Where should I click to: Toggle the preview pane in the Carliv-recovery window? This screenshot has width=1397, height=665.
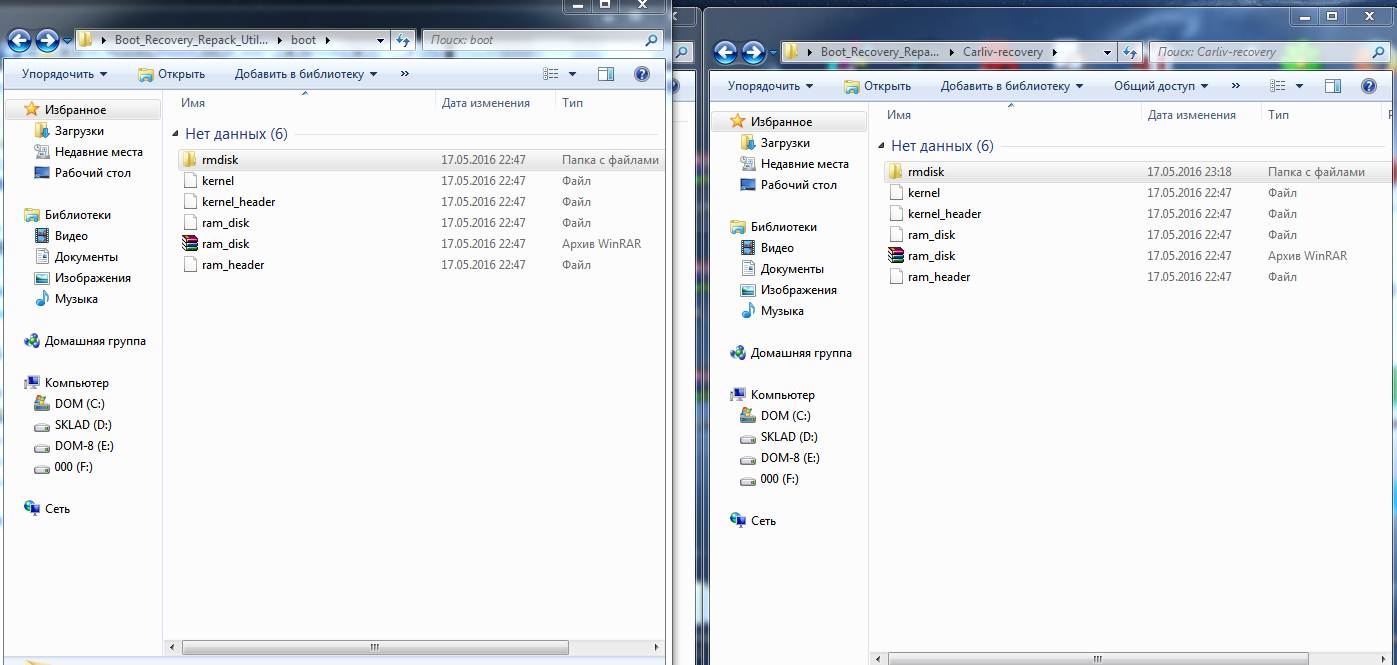coord(1332,86)
